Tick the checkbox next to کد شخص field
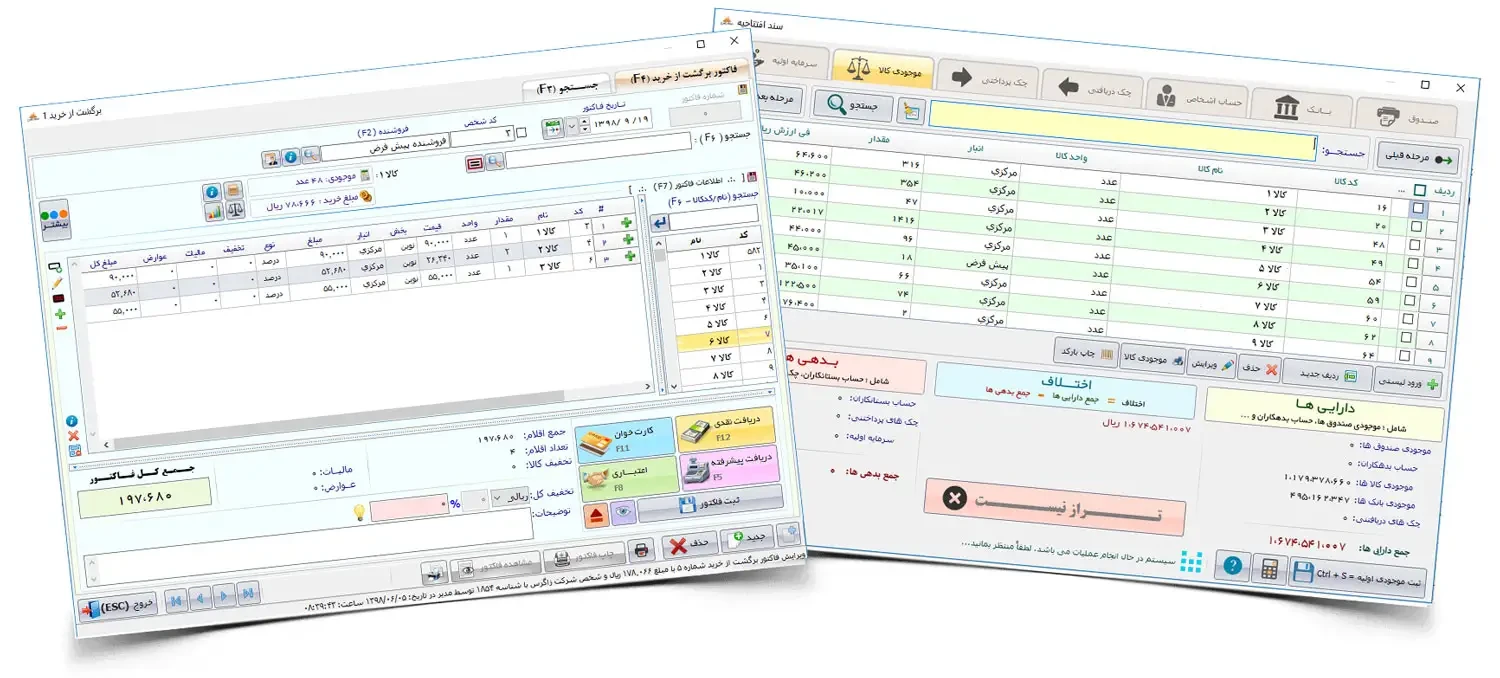This screenshot has height=678, width=1500. (x=521, y=133)
